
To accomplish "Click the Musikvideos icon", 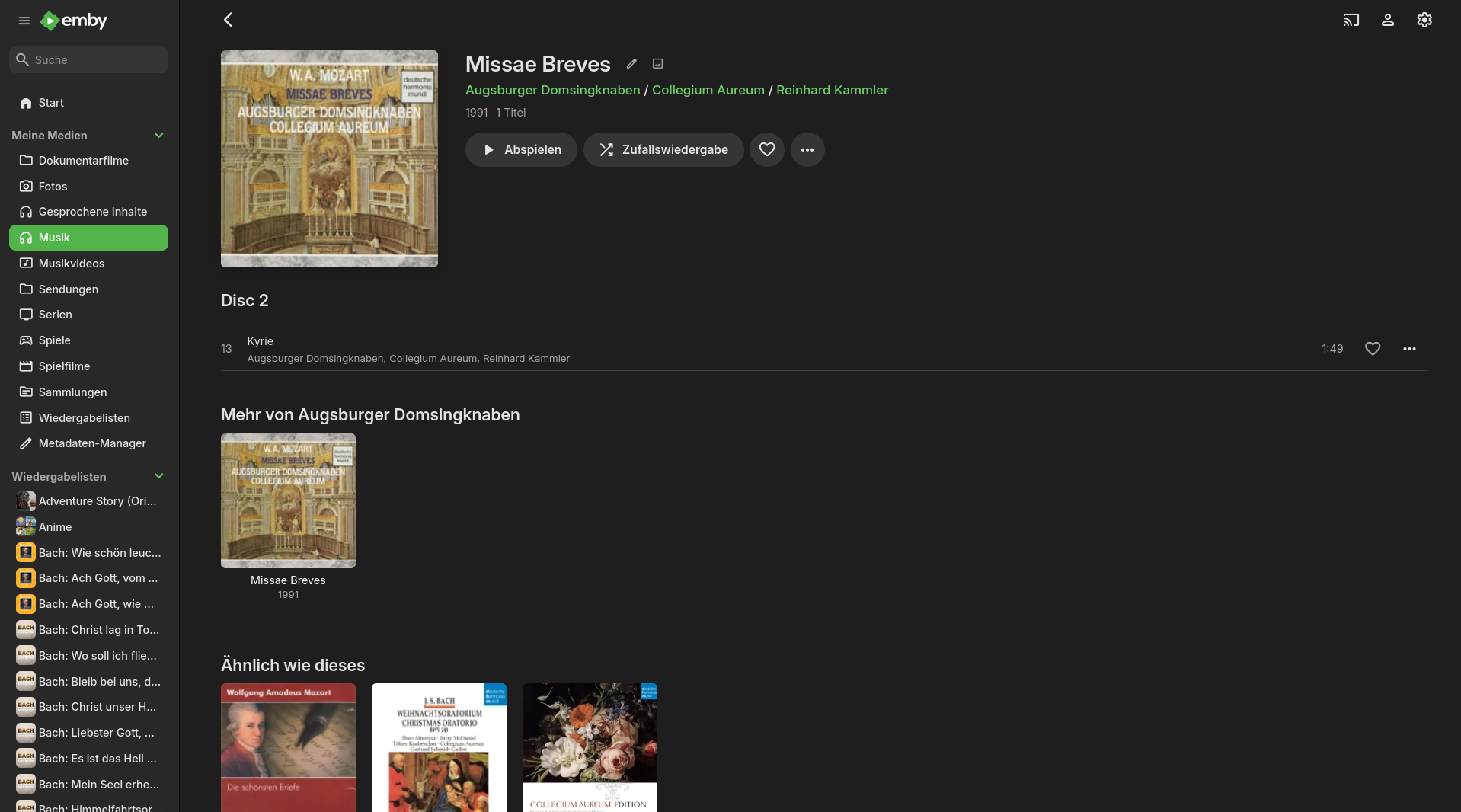I will [26, 264].
